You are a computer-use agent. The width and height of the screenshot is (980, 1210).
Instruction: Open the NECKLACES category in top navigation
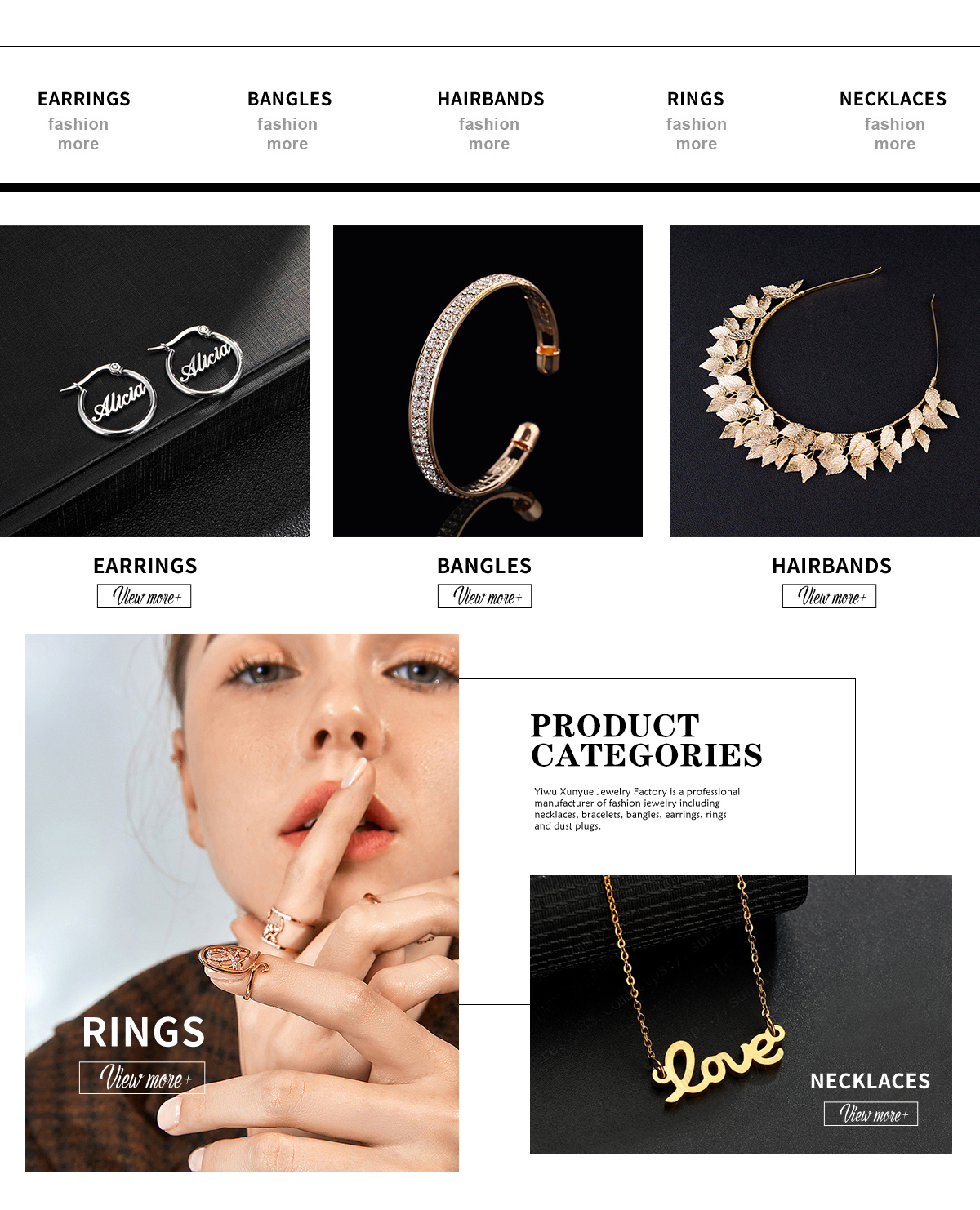[893, 100]
